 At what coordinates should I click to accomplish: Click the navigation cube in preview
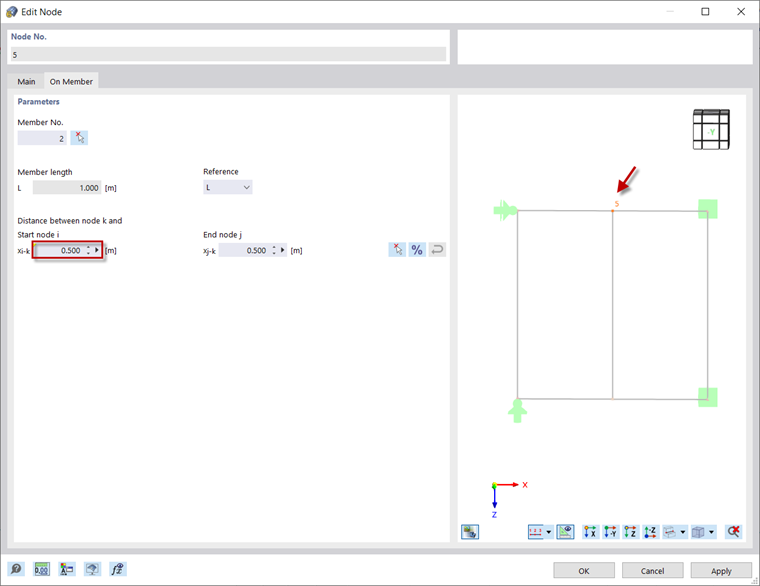pyautogui.click(x=711, y=129)
